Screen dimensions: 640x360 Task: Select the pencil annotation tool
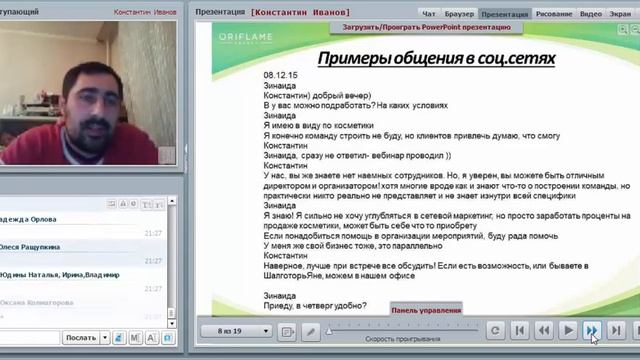coord(311,332)
